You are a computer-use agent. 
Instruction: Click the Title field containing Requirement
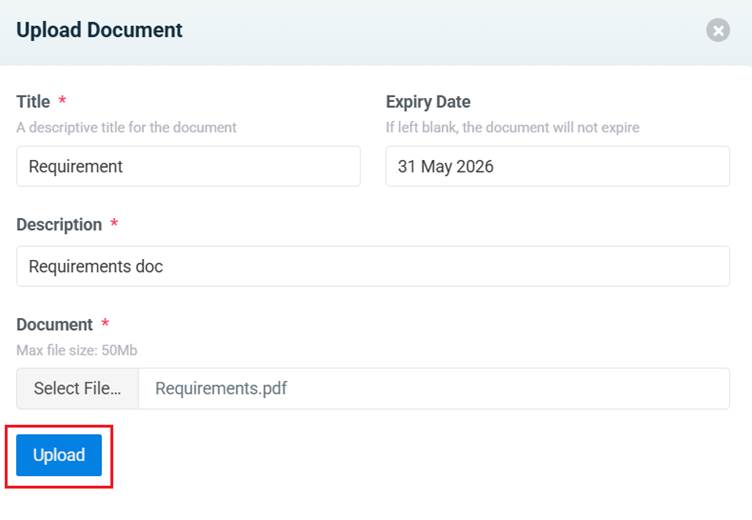coord(188,167)
